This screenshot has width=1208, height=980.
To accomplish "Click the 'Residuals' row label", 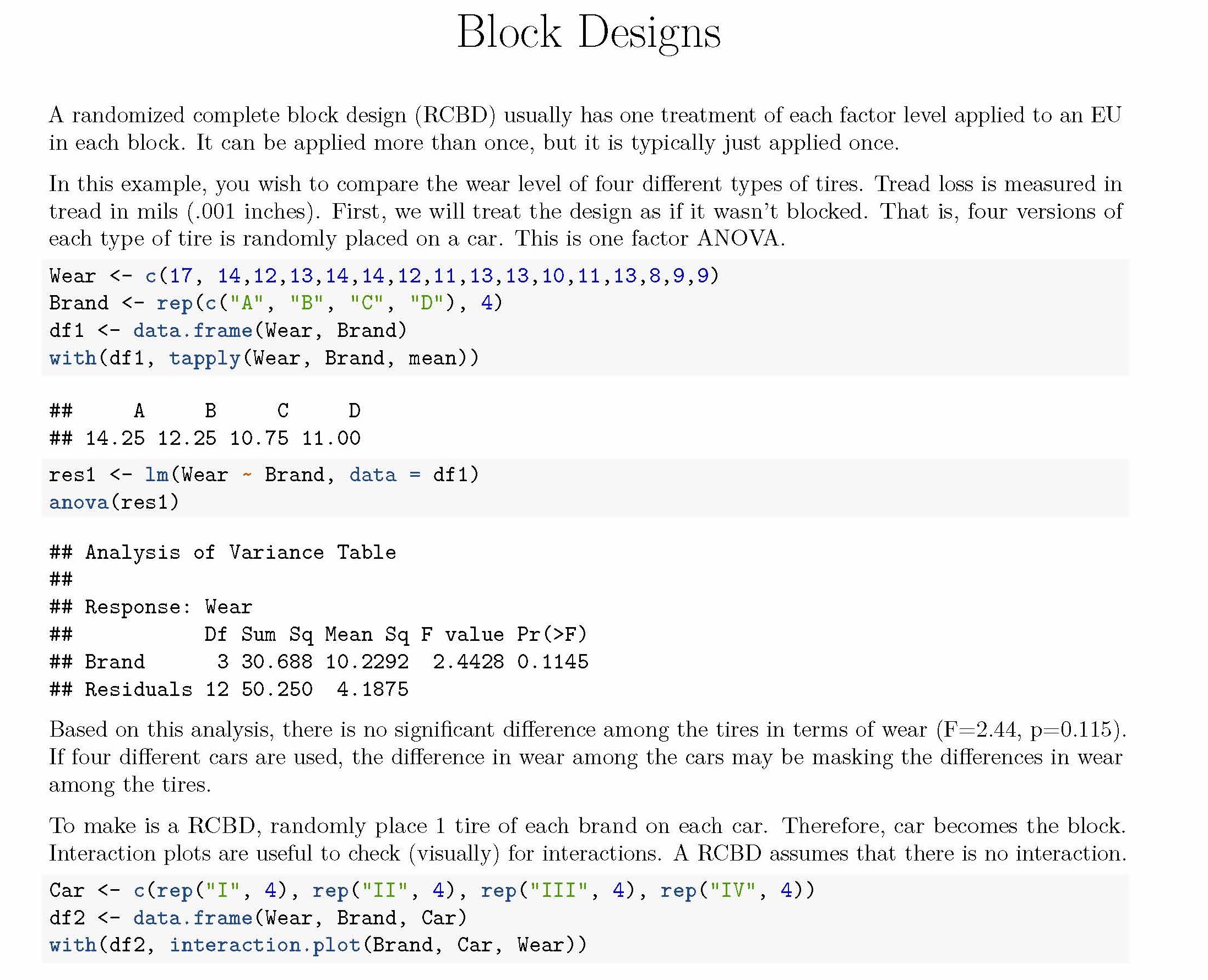I will click(138, 689).
